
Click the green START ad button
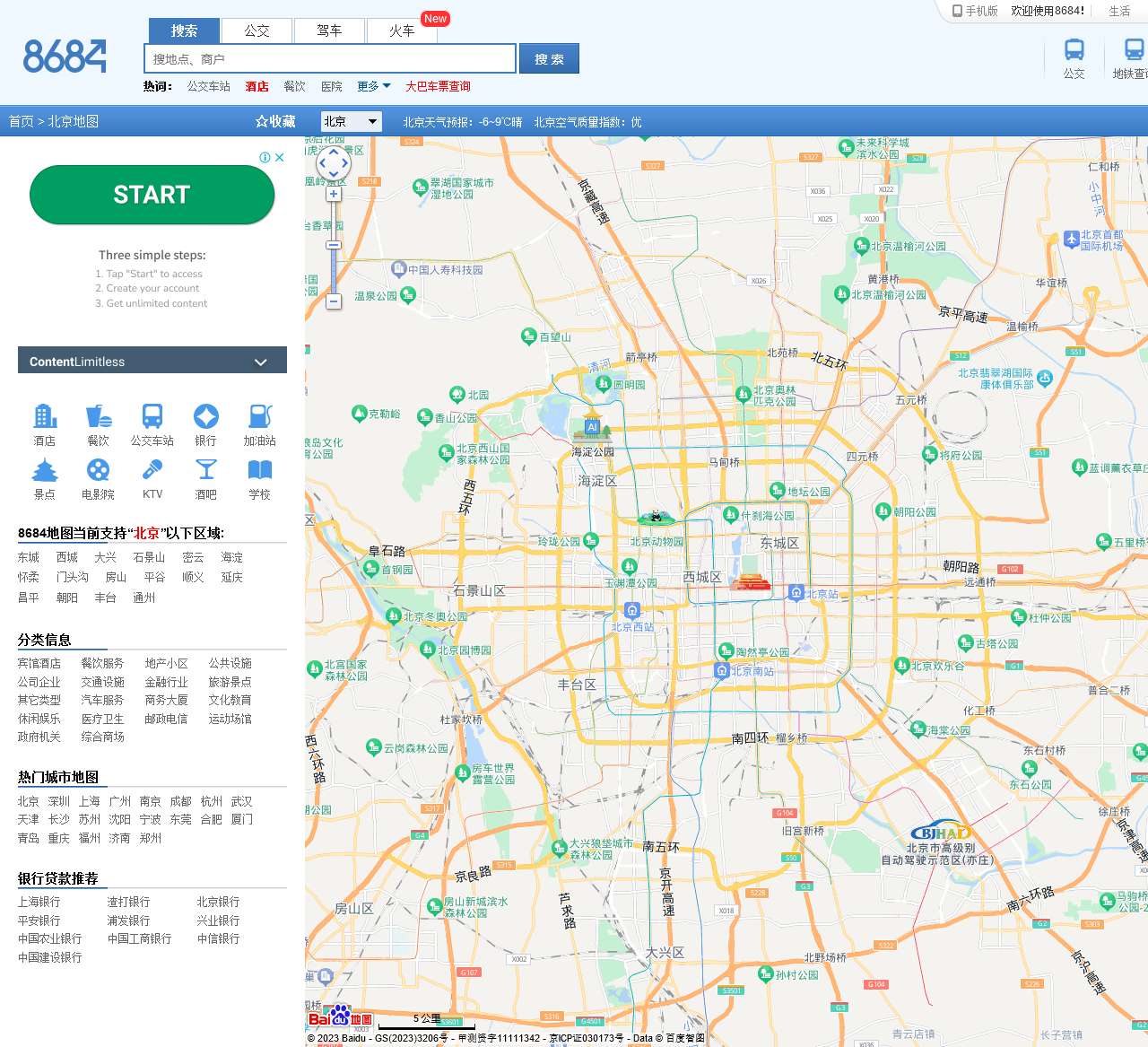coord(152,195)
